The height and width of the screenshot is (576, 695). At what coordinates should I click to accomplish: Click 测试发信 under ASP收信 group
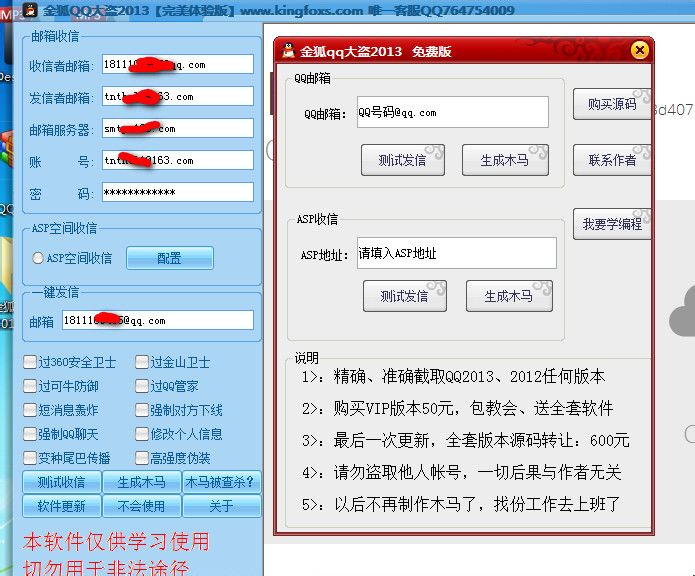[405, 296]
